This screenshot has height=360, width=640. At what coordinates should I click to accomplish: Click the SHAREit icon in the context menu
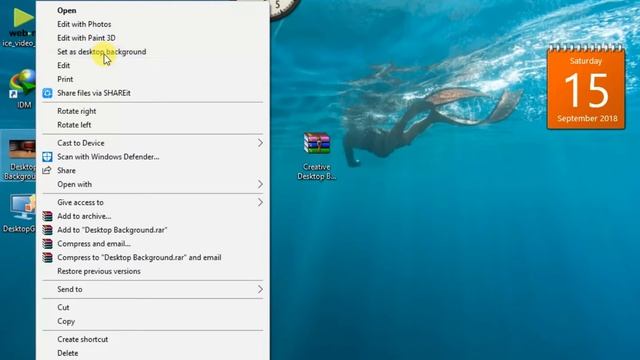click(47, 93)
